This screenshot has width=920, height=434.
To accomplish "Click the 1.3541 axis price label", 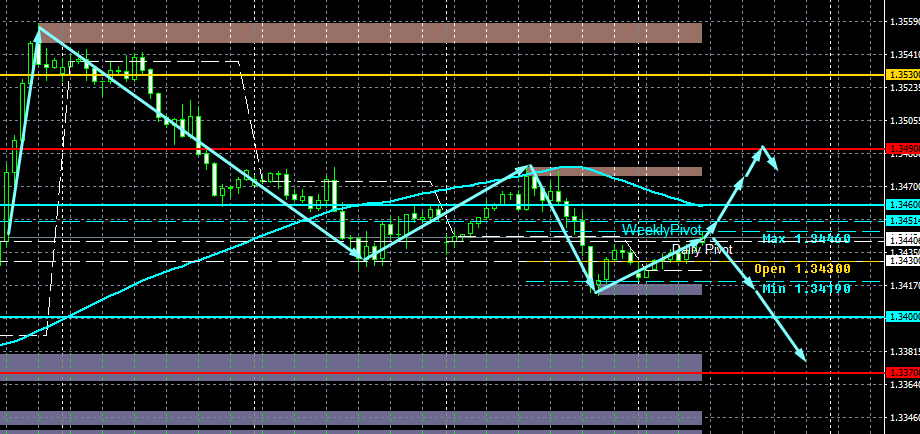I will [x=904, y=55].
